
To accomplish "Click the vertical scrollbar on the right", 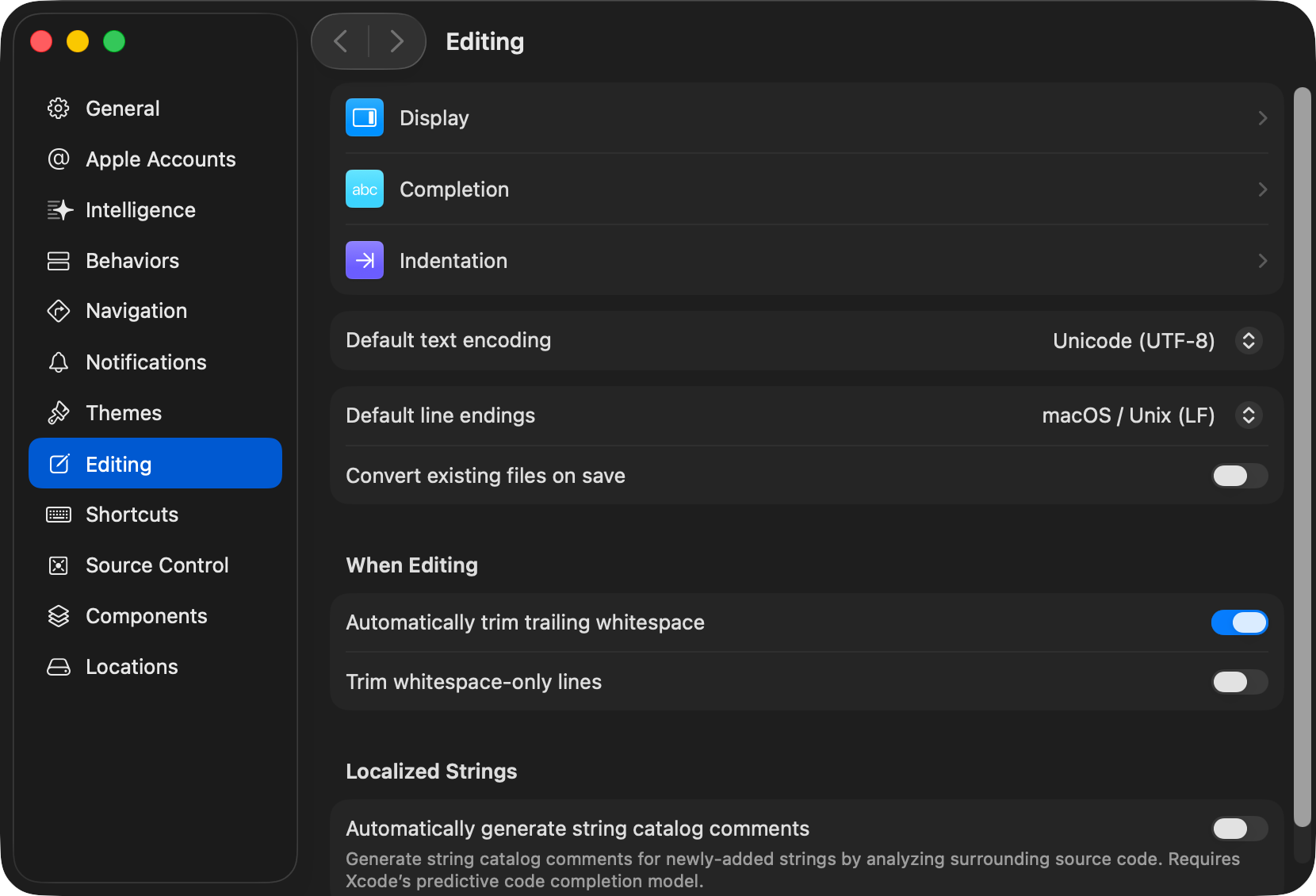I will [x=1302, y=456].
